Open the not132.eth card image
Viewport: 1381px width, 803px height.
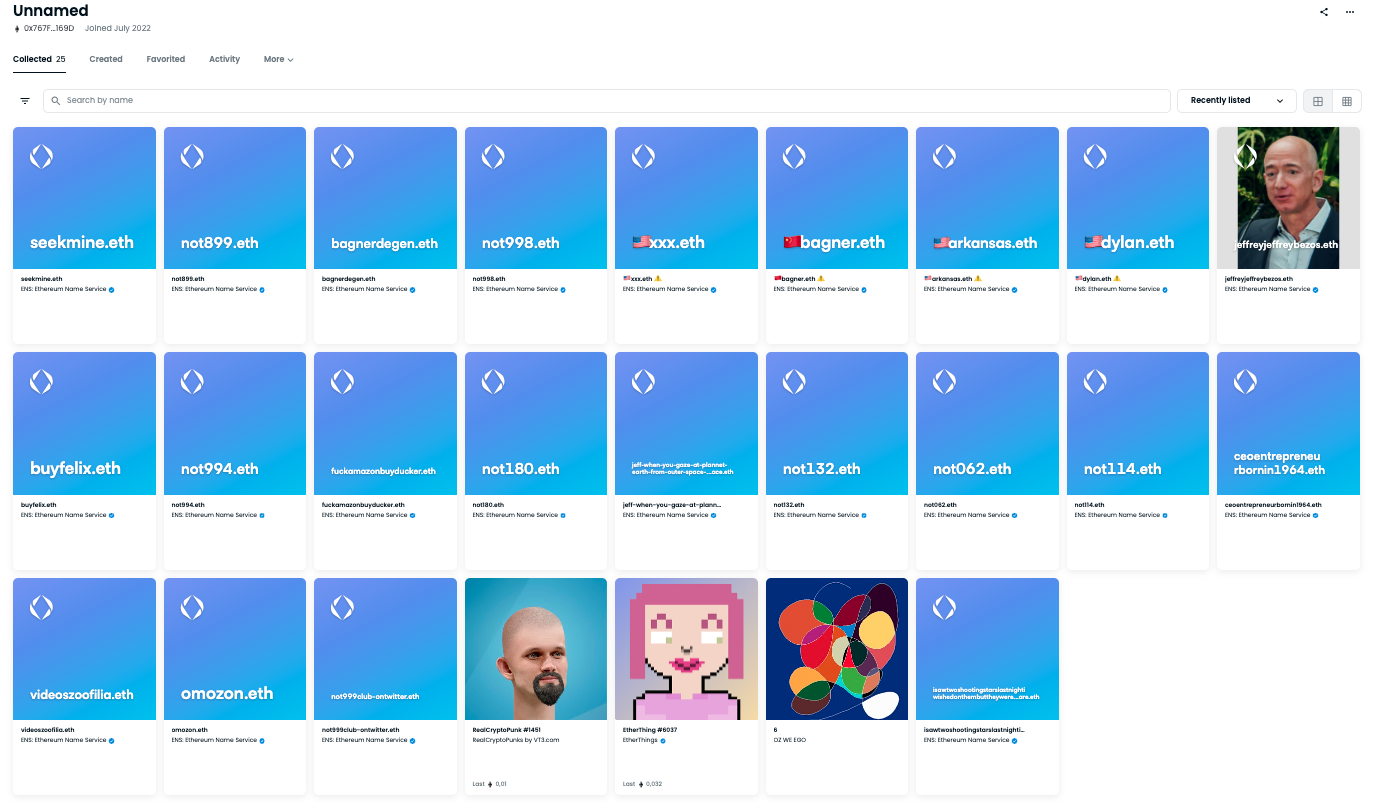[837, 423]
